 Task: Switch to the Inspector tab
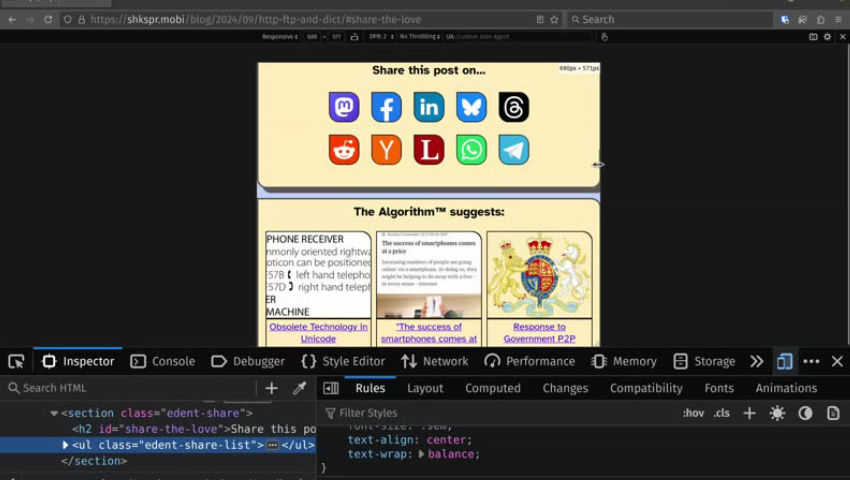pos(78,361)
